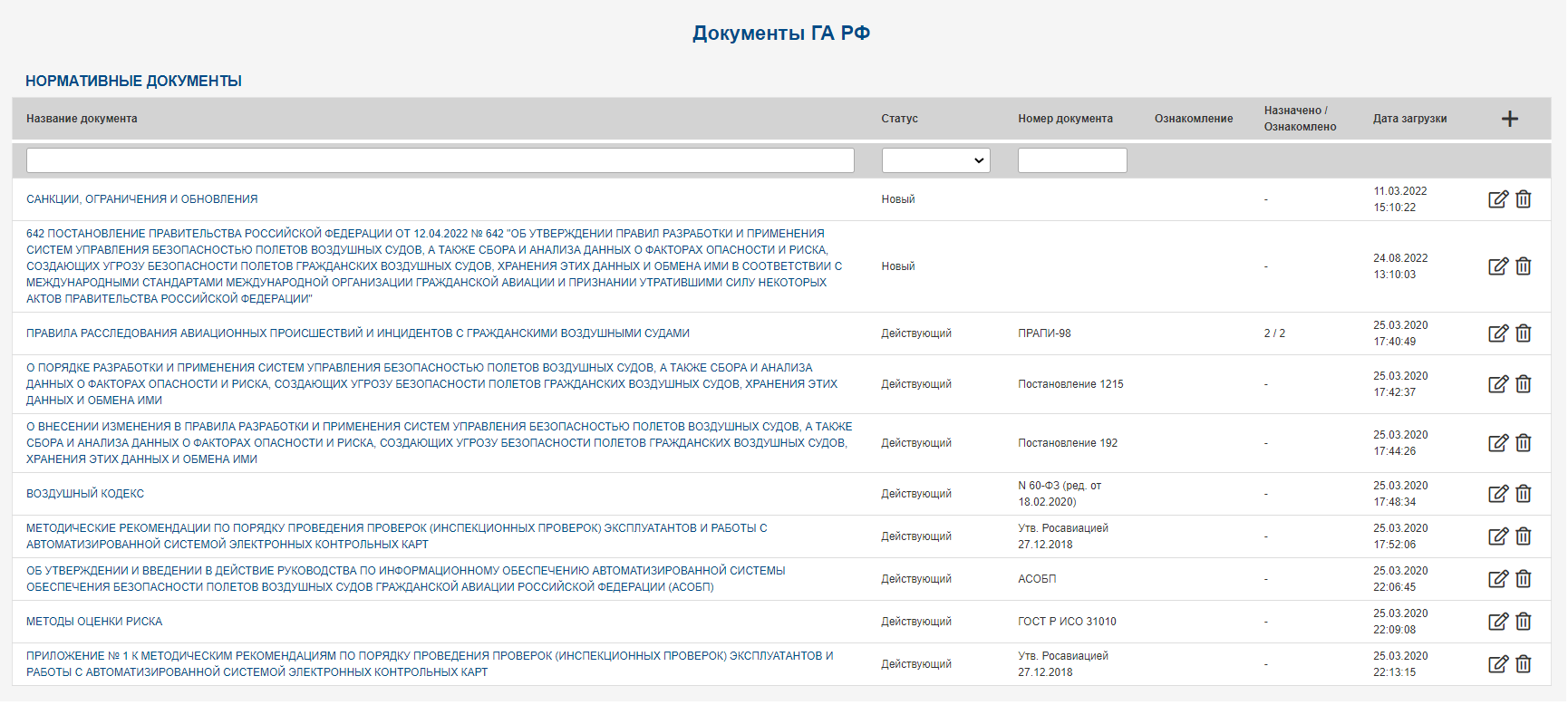
Task: Open ОБ УТВЕРЖДЕНИИ И ВВЕДЕНИИ В ДЕЙСТВИЕ link
Action: point(405,579)
